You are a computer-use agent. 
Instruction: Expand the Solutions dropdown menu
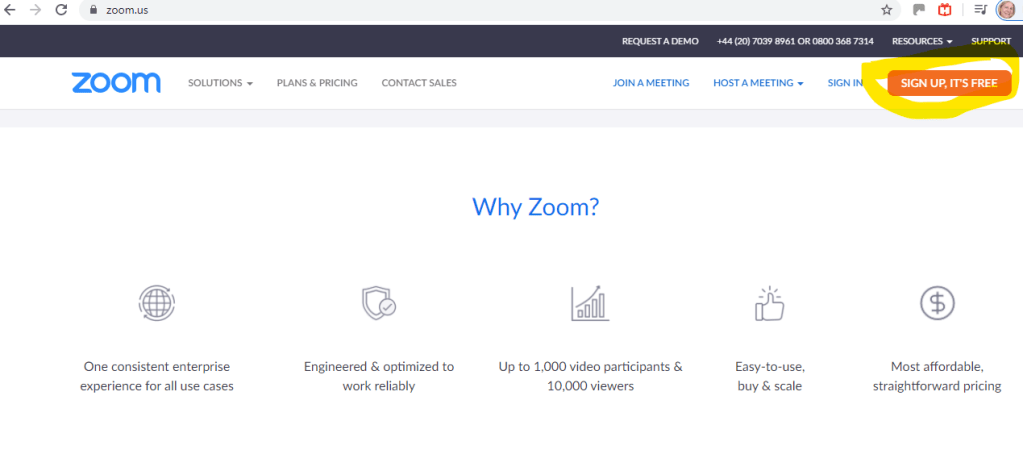[x=220, y=83]
